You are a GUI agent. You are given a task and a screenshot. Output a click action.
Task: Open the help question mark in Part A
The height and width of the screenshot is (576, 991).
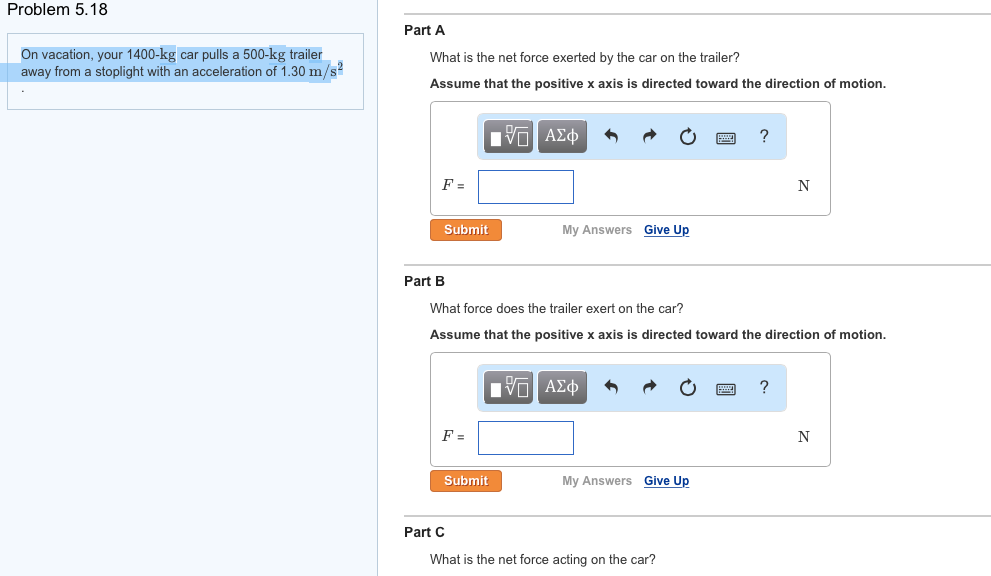[x=764, y=136]
